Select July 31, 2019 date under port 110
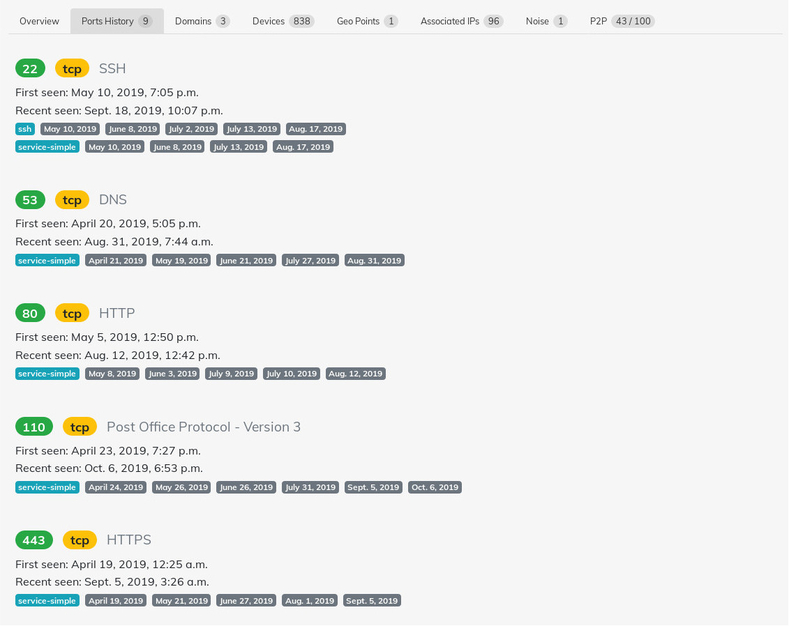The height and width of the screenshot is (626, 789). coord(310,487)
